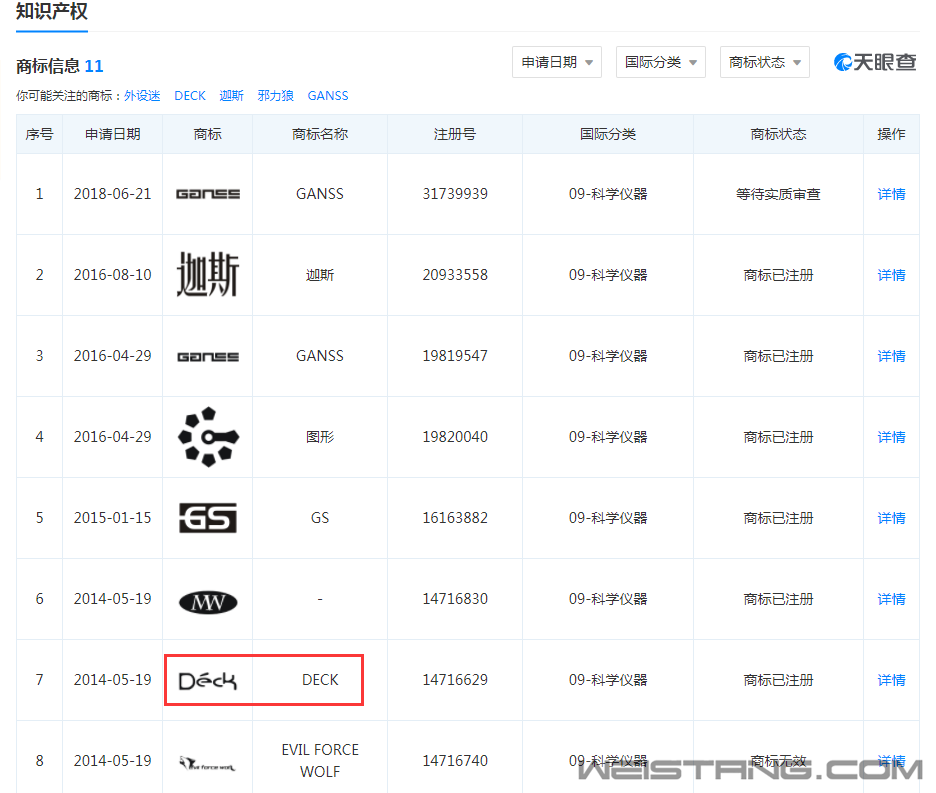Open the GANS trademark logo image
The width and height of the screenshot is (936, 793).
pos(207,193)
